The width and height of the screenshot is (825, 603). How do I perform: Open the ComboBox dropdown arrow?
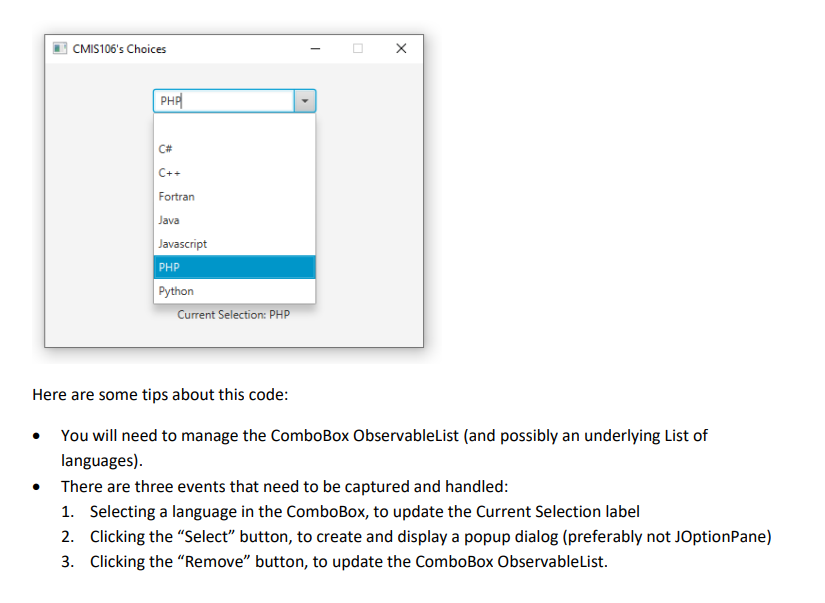[x=305, y=100]
